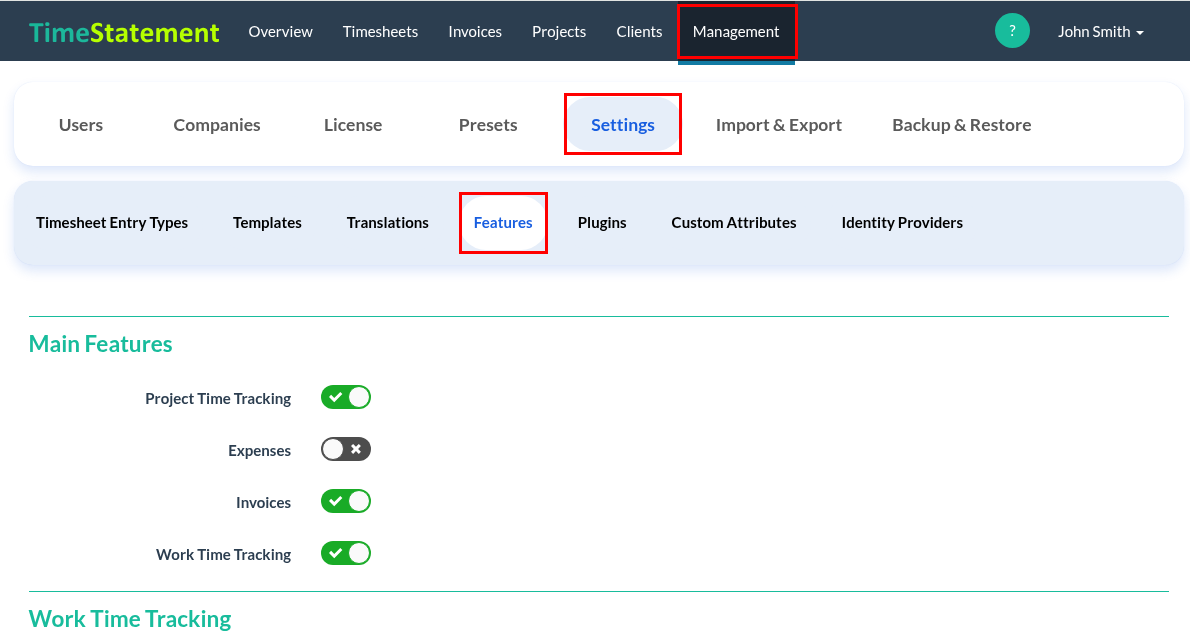This screenshot has height=634, width=1190.
Task: Toggle the Invoices feature switch
Action: pyautogui.click(x=345, y=501)
